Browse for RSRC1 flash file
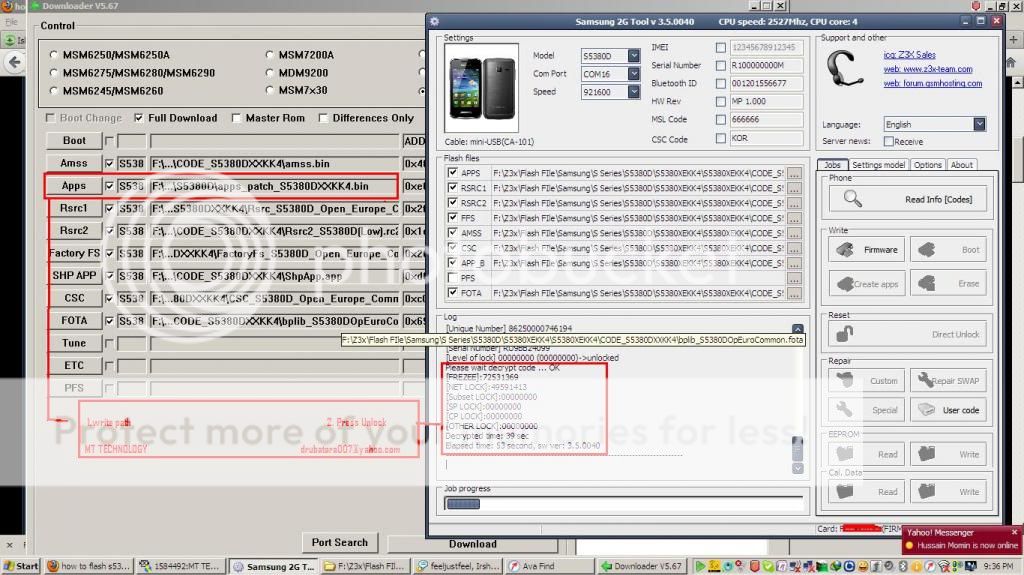1024x575 pixels. point(794,188)
